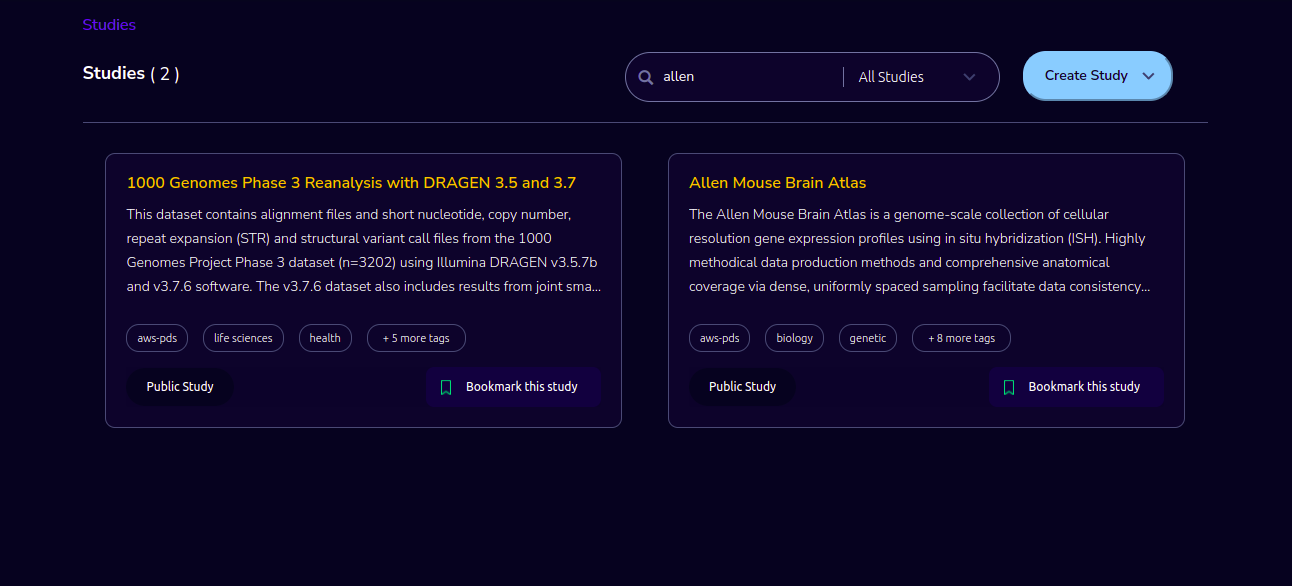Open 1000 Genomes Phase 3 Reanalysis study title
This screenshot has width=1292, height=586.
coord(351,183)
